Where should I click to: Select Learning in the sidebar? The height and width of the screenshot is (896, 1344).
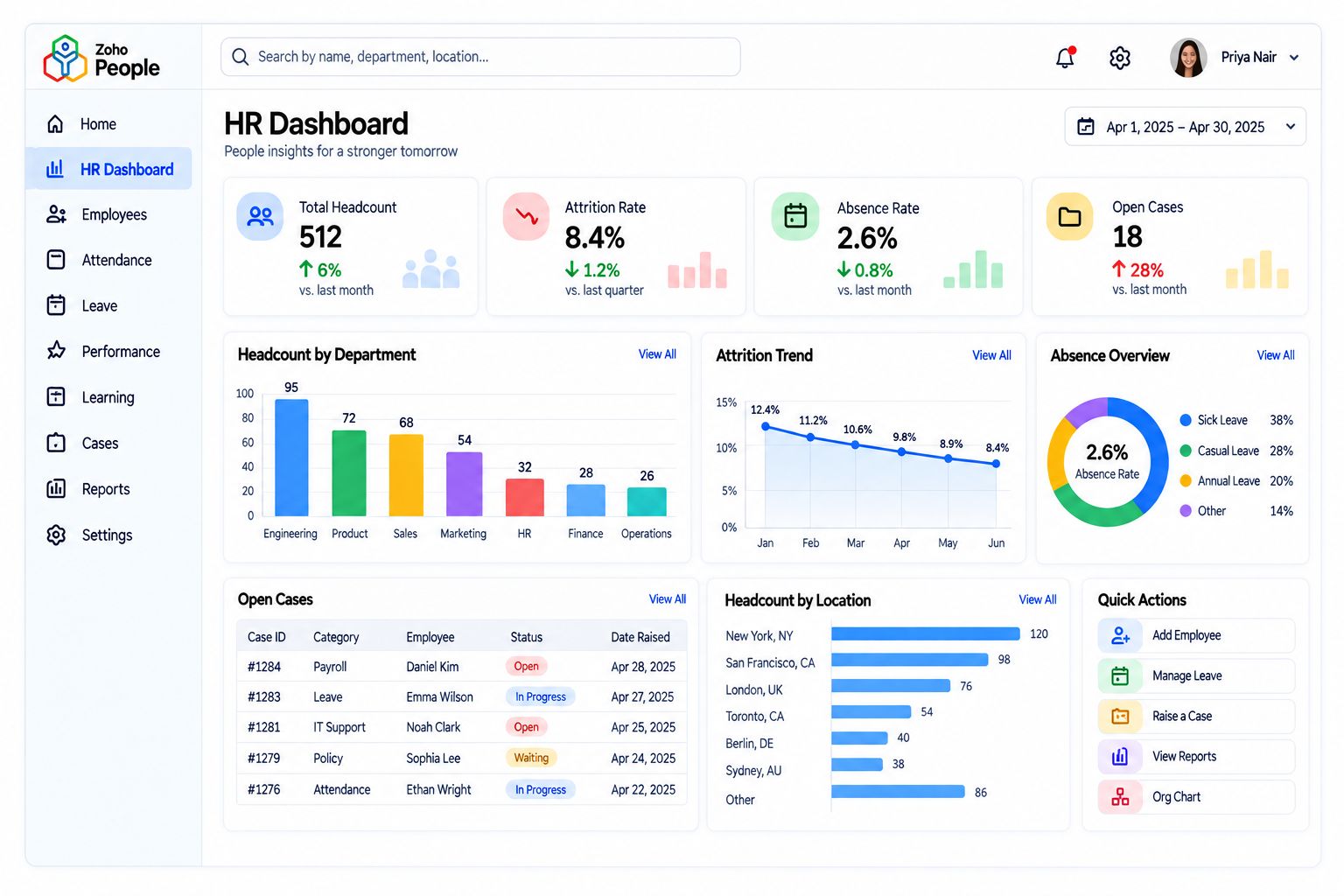(x=108, y=397)
